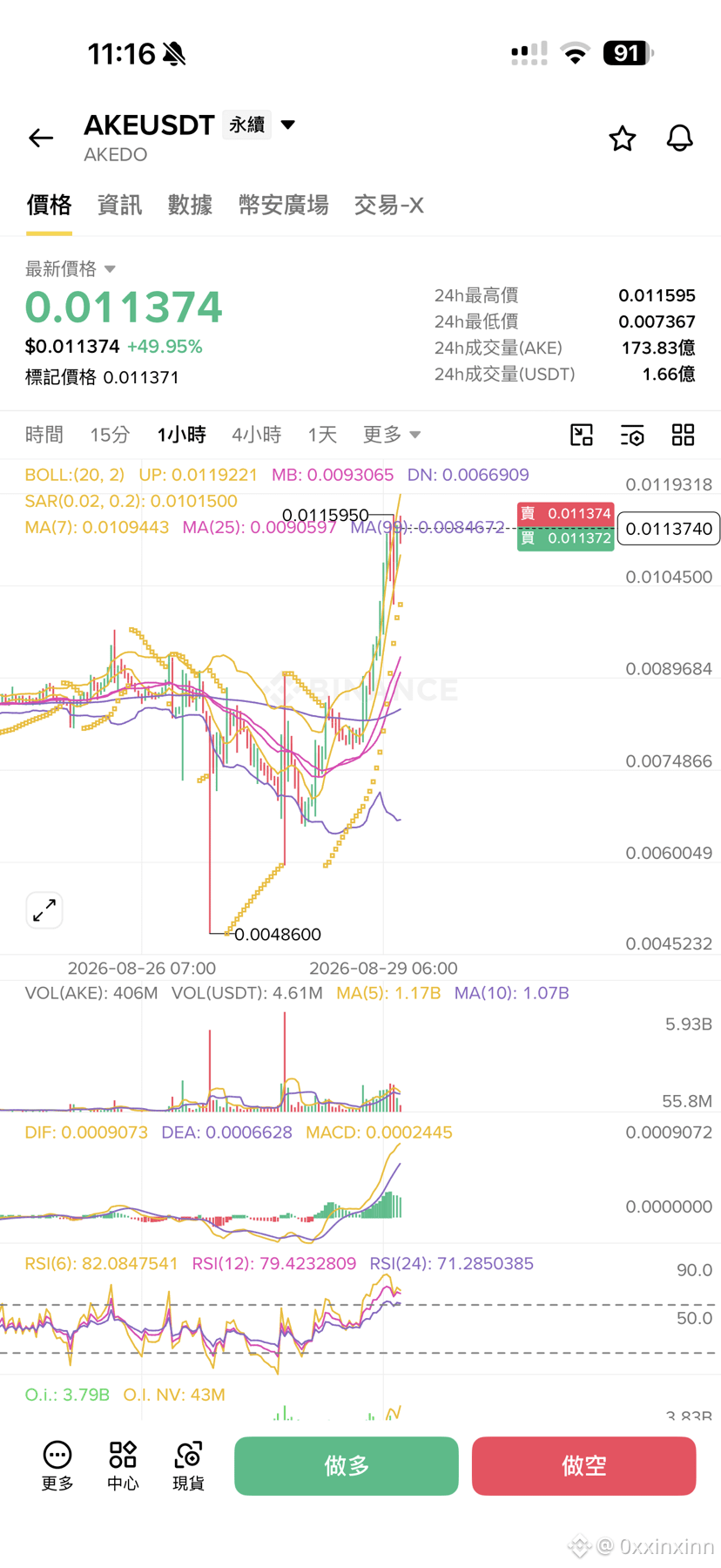Open the 幣安廣場 tab
This screenshot has height=1568, width=721.
click(283, 206)
